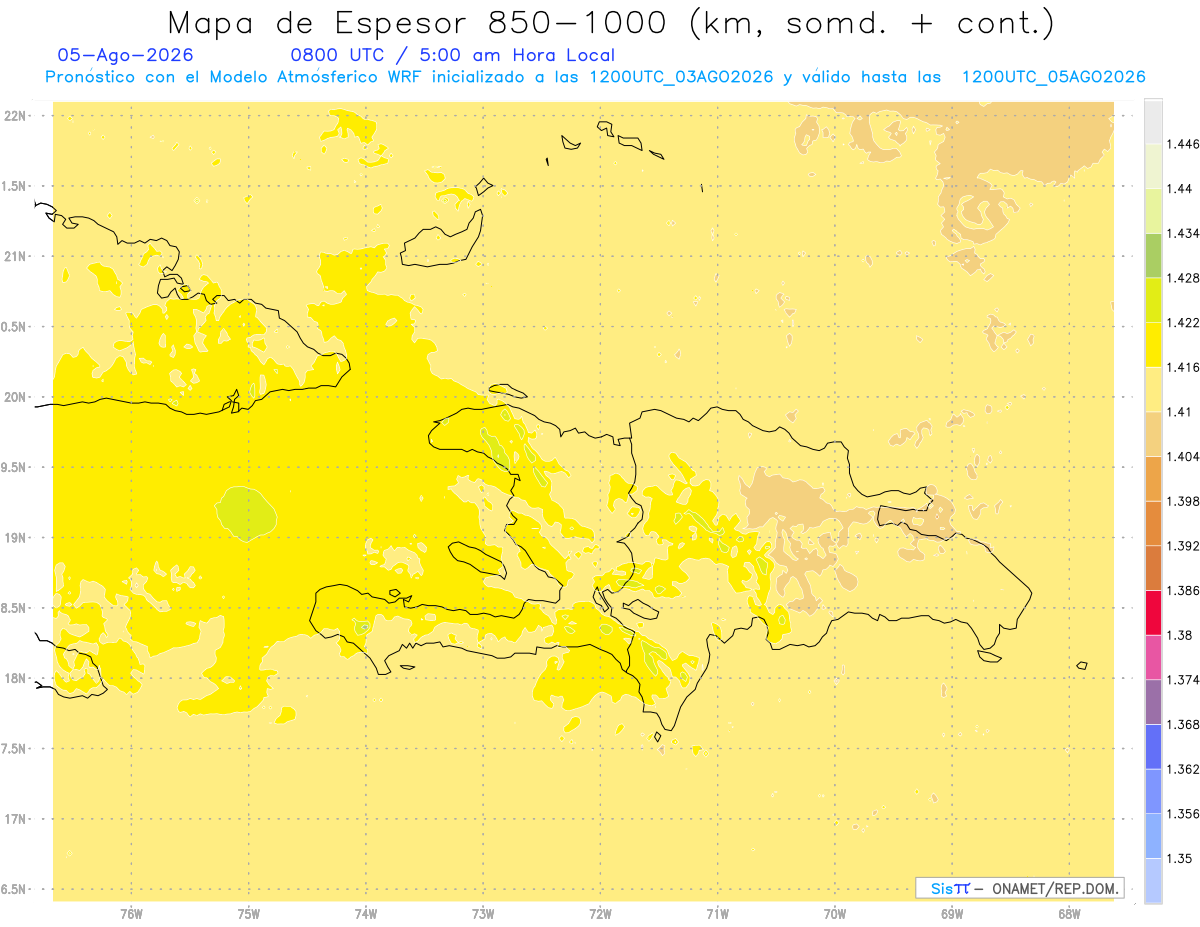Click the pale yellow swatch between 1.41 and 1.416
Viewport: 1200px width, 927px height.
click(1153, 390)
